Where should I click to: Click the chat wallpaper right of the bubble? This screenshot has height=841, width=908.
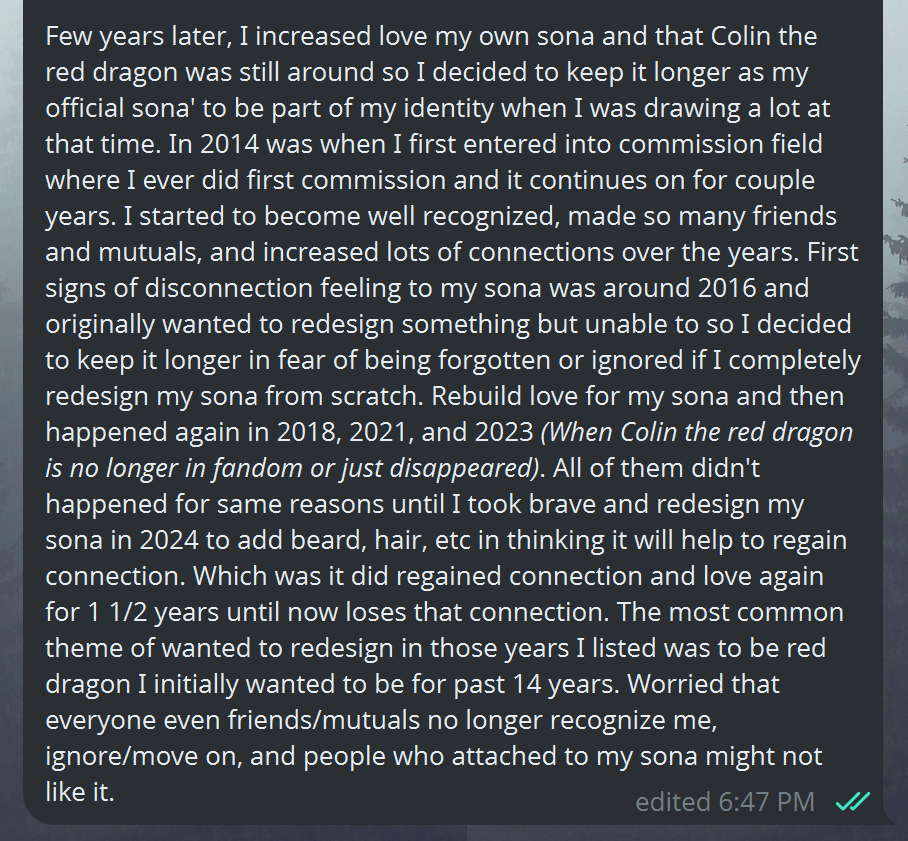point(897,400)
